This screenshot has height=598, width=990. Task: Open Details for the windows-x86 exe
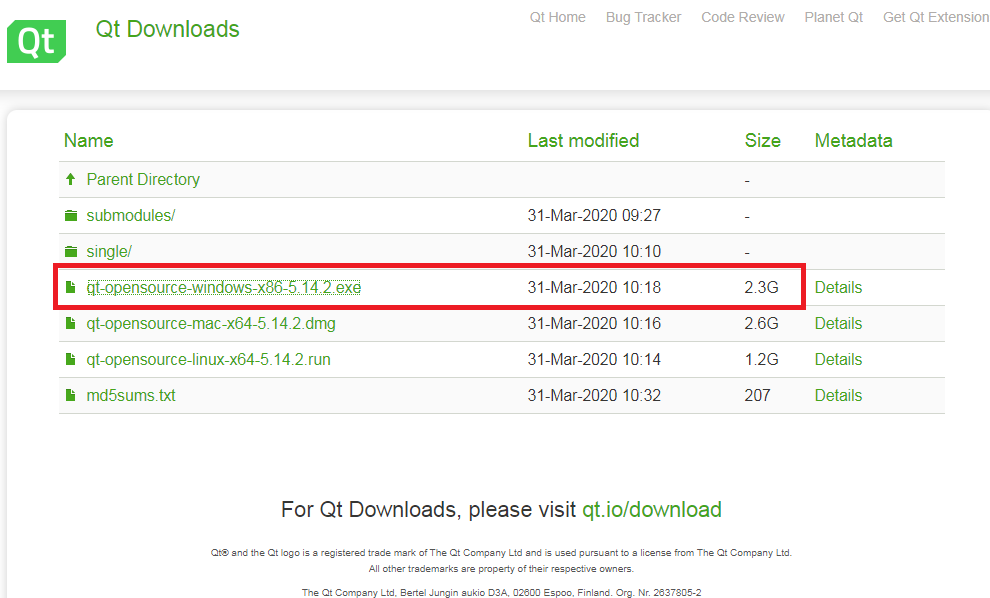click(838, 287)
